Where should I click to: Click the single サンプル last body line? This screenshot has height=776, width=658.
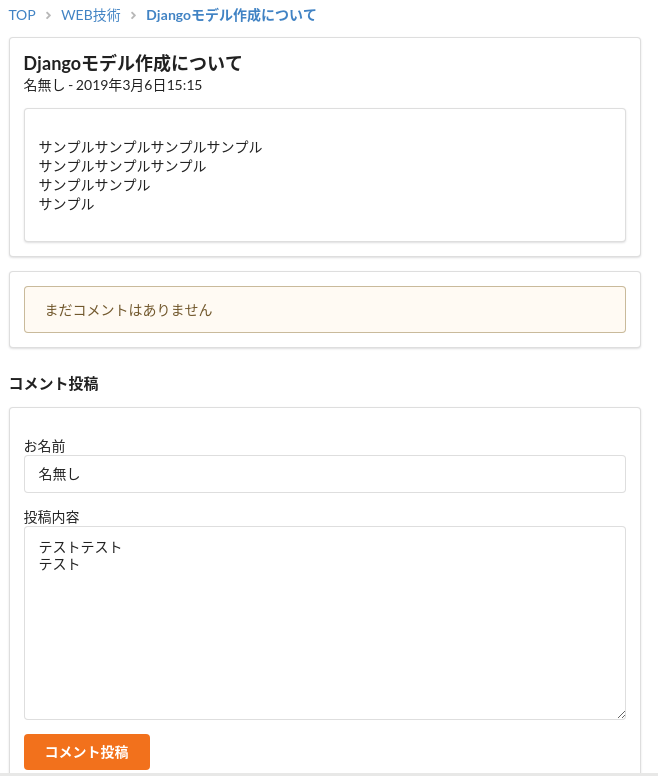[x=66, y=204]
